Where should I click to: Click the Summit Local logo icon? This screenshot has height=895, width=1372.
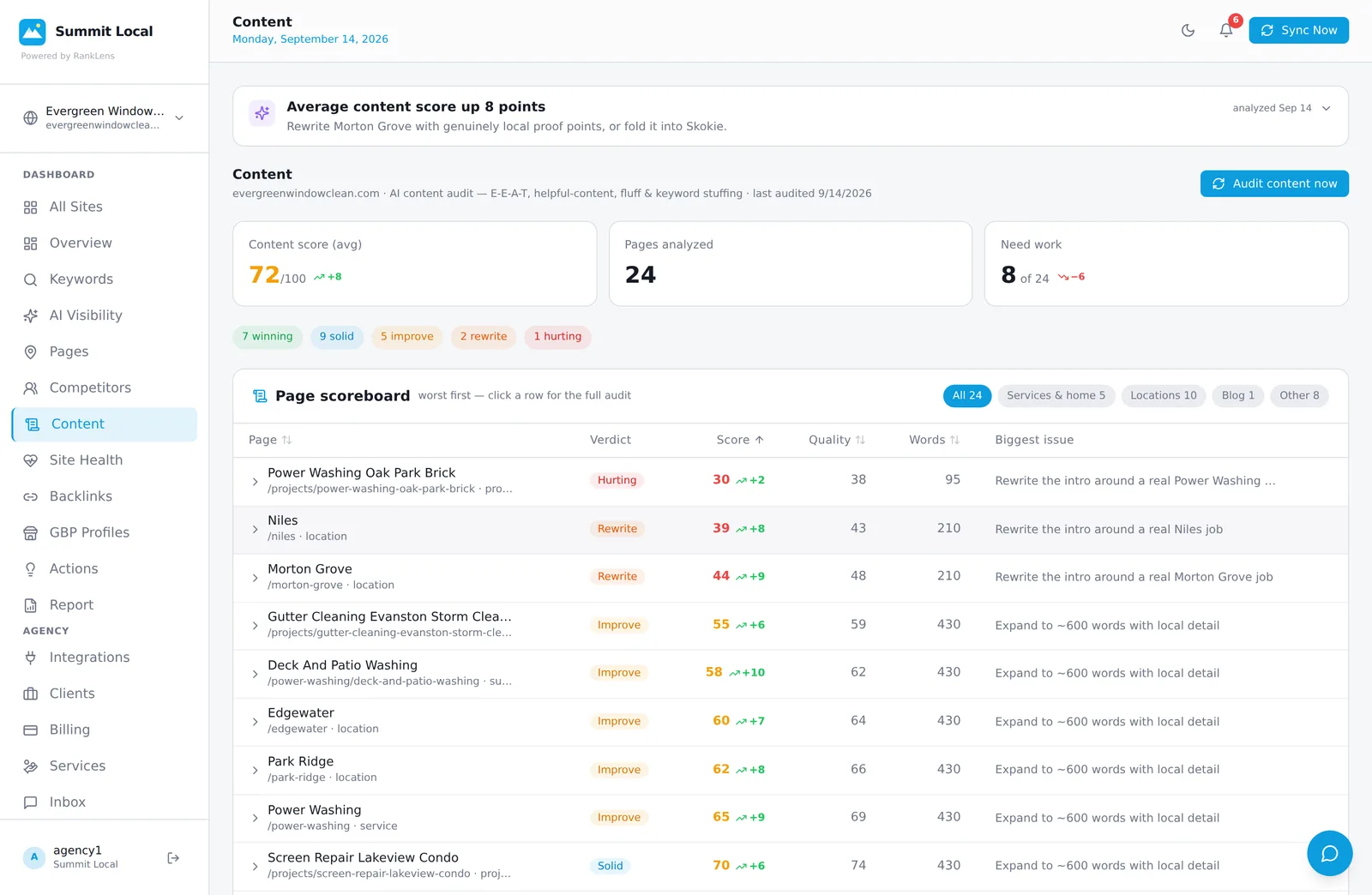click(x=33, y=32)
